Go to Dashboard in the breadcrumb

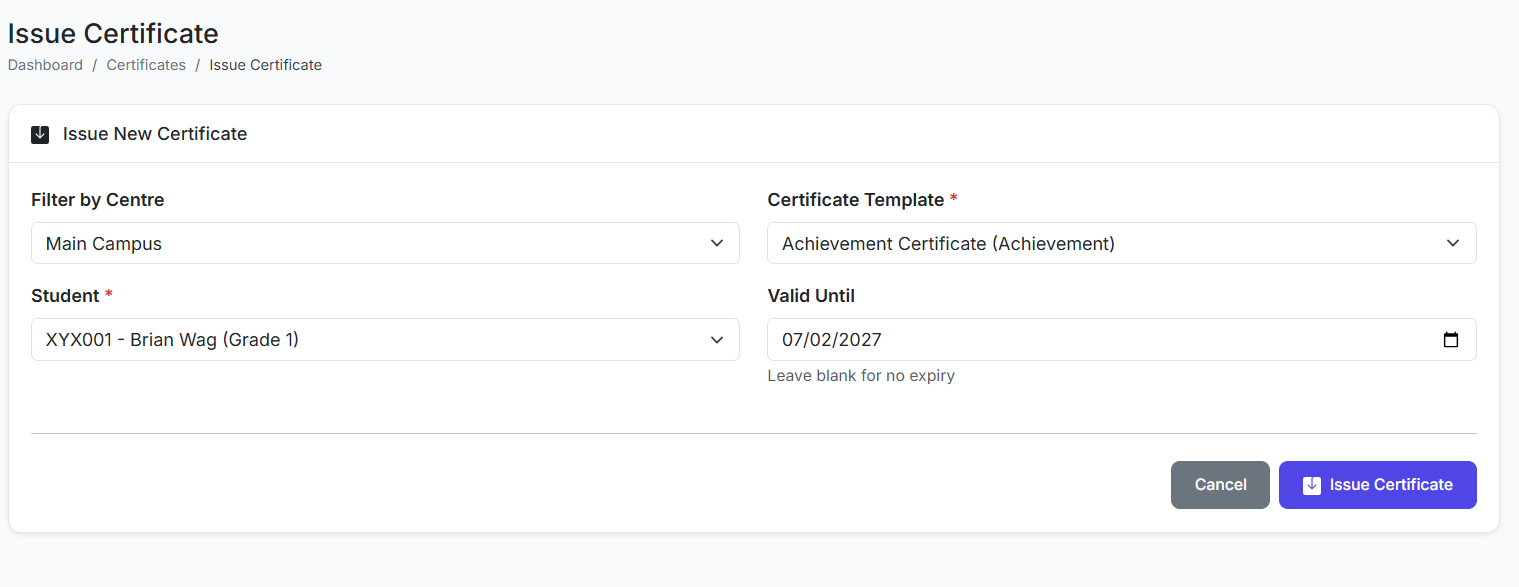[x=45, y=65]
